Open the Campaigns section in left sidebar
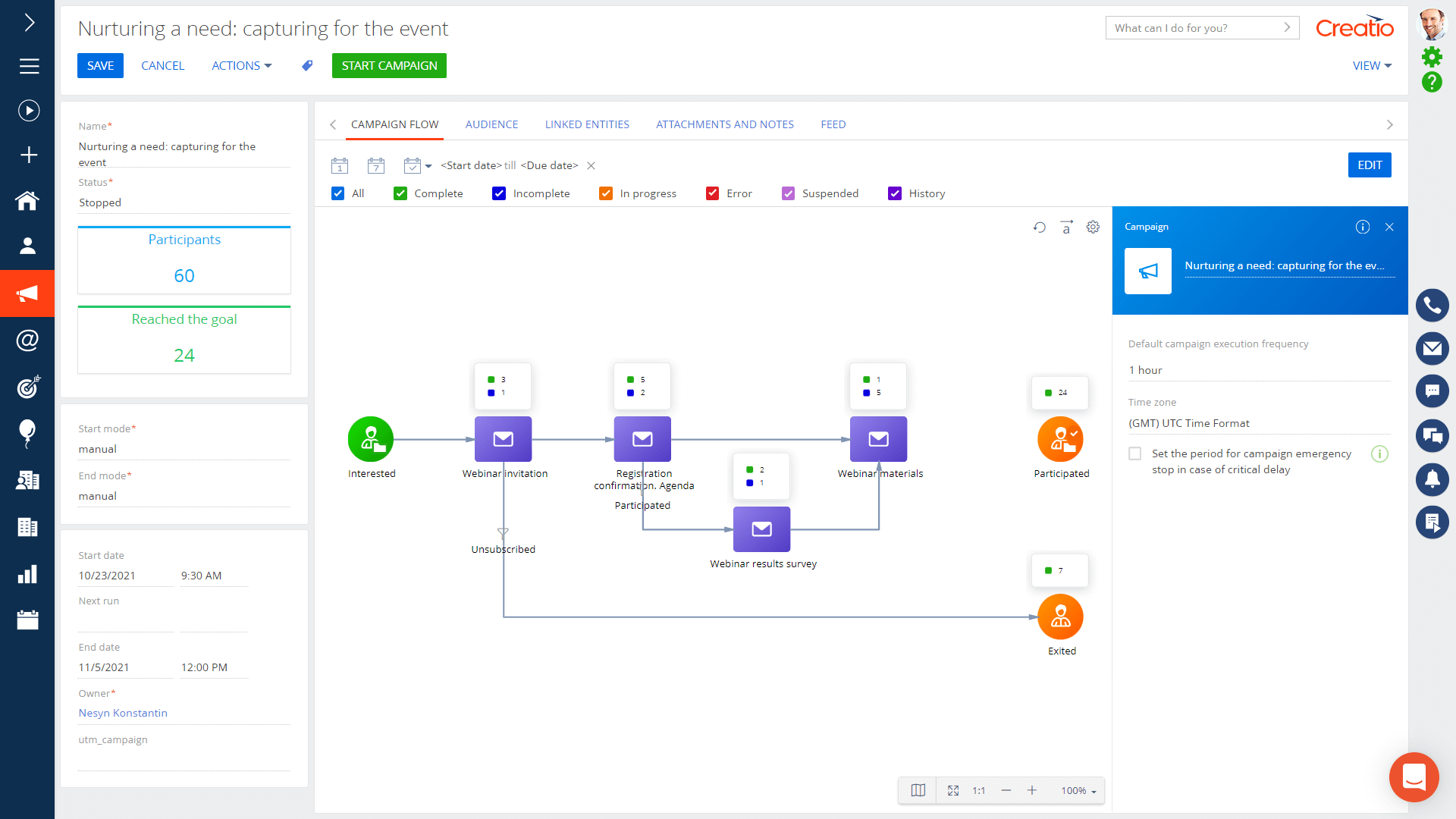The width and height of the screenshot is (1456, 819). pos(27,293)
